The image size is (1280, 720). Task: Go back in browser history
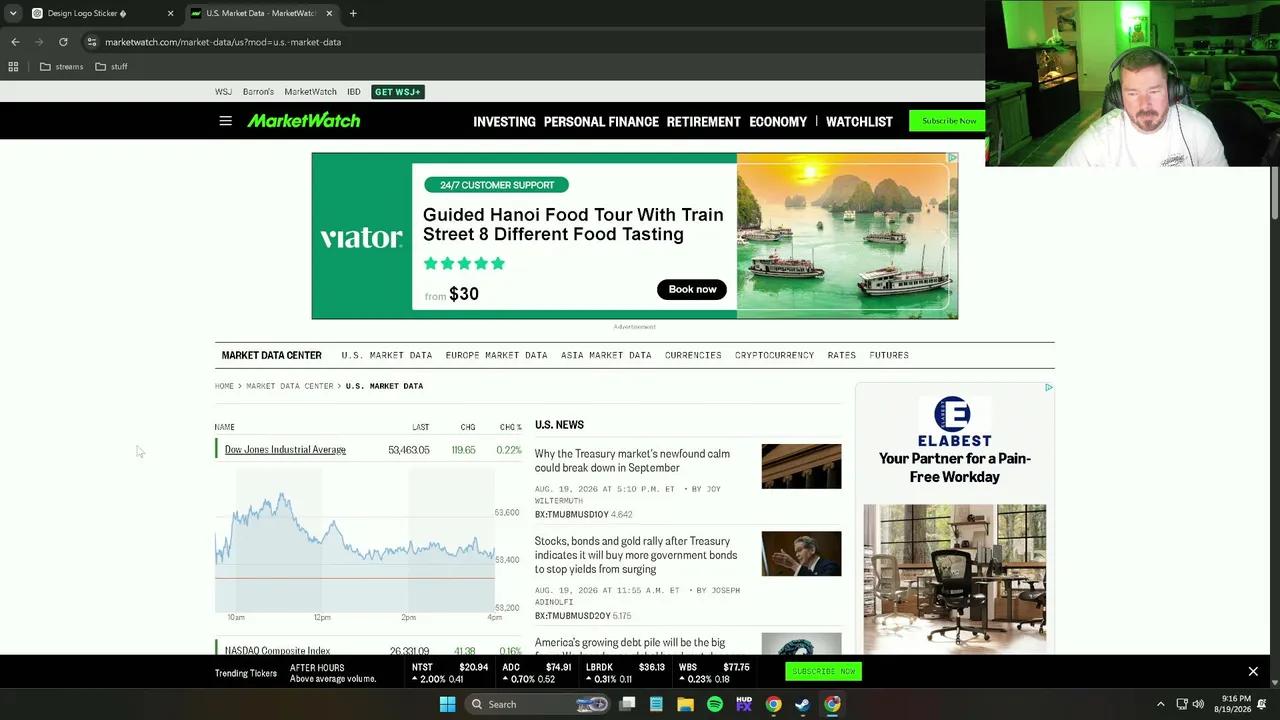[15, 42]
